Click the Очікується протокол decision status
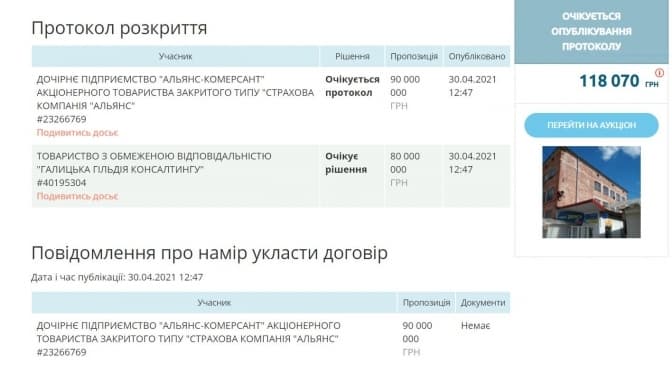Screen dimensions: 672x392 [x=352, y=86]
